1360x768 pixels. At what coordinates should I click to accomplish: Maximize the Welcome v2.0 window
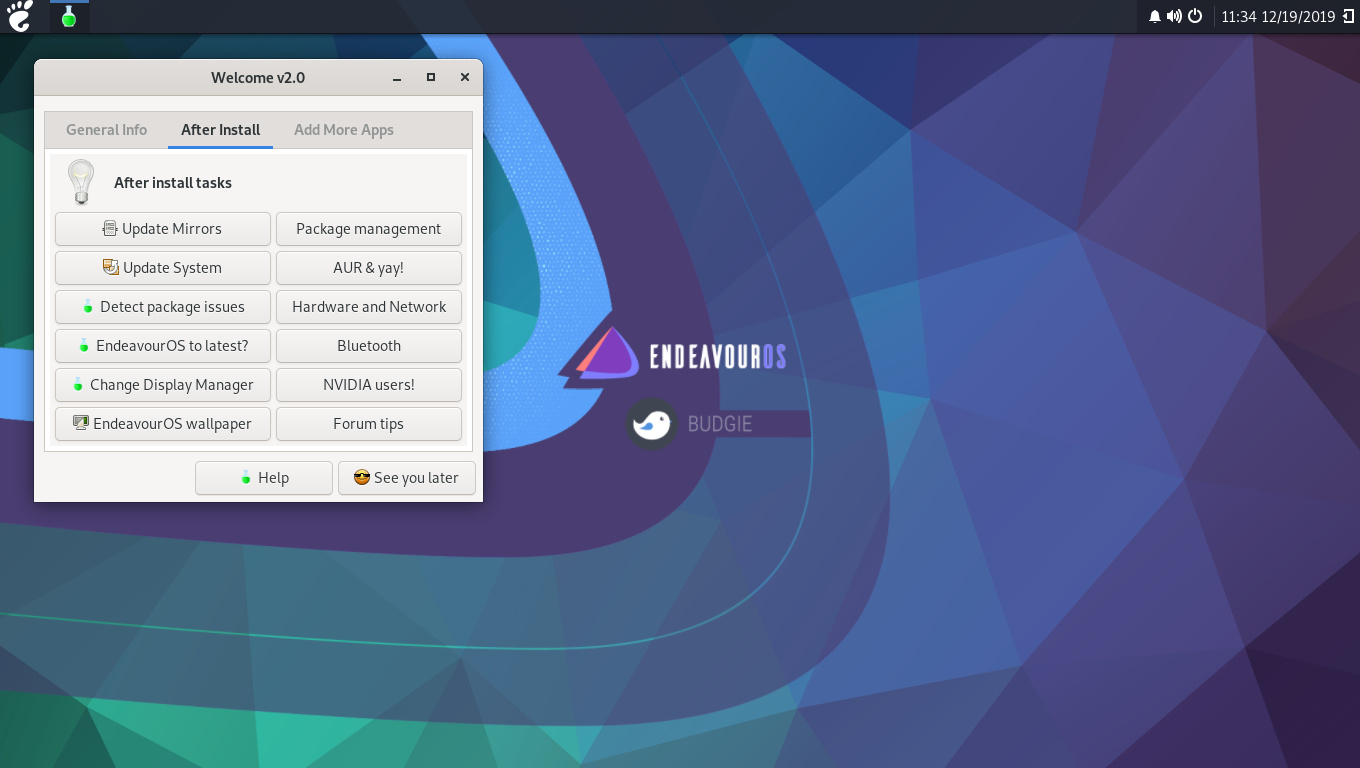(x=431, y=77)
